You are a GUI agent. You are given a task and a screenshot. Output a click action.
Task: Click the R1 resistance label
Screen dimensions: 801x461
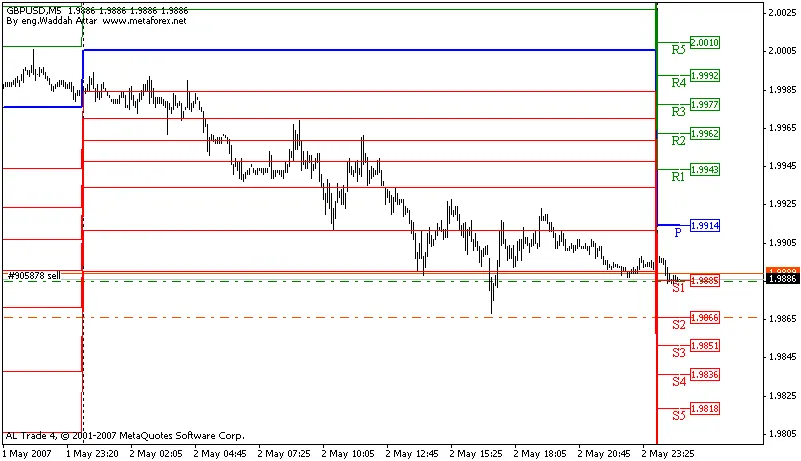click(x=678, y=176)
